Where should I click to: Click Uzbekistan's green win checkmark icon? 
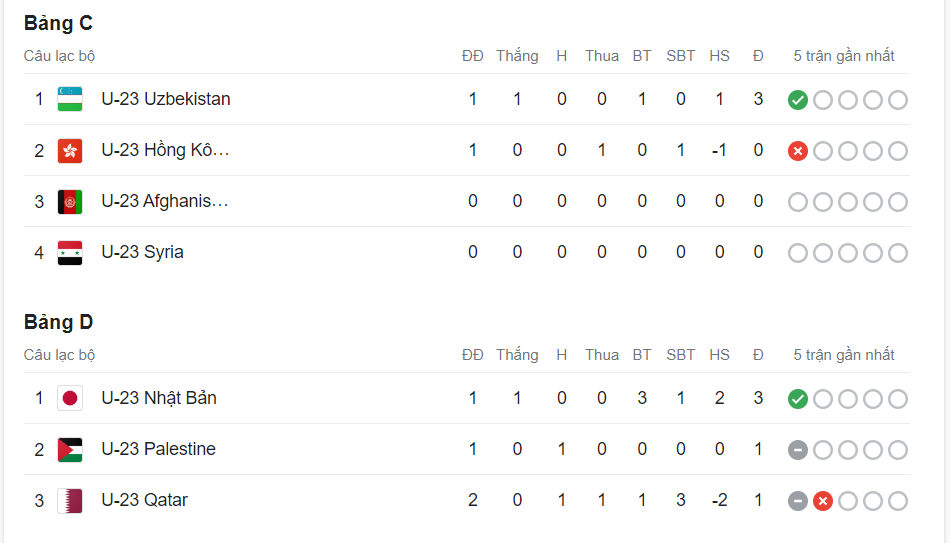(x=797, y=99)
